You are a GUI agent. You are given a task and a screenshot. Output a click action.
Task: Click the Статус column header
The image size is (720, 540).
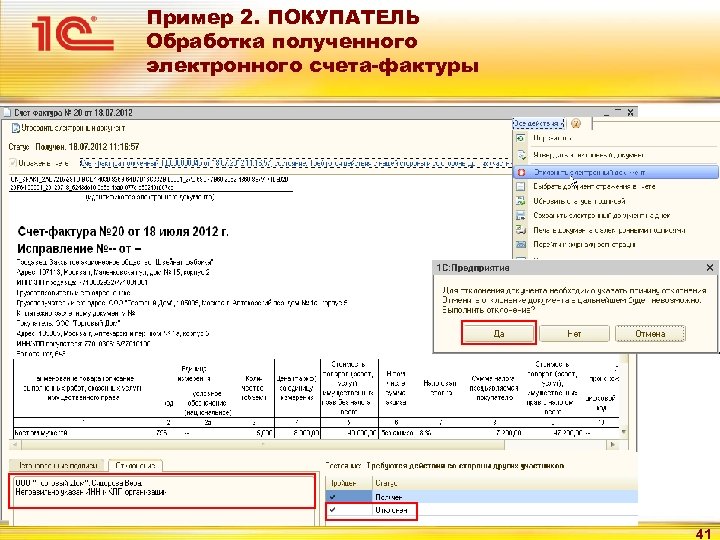tap(504, 483)
